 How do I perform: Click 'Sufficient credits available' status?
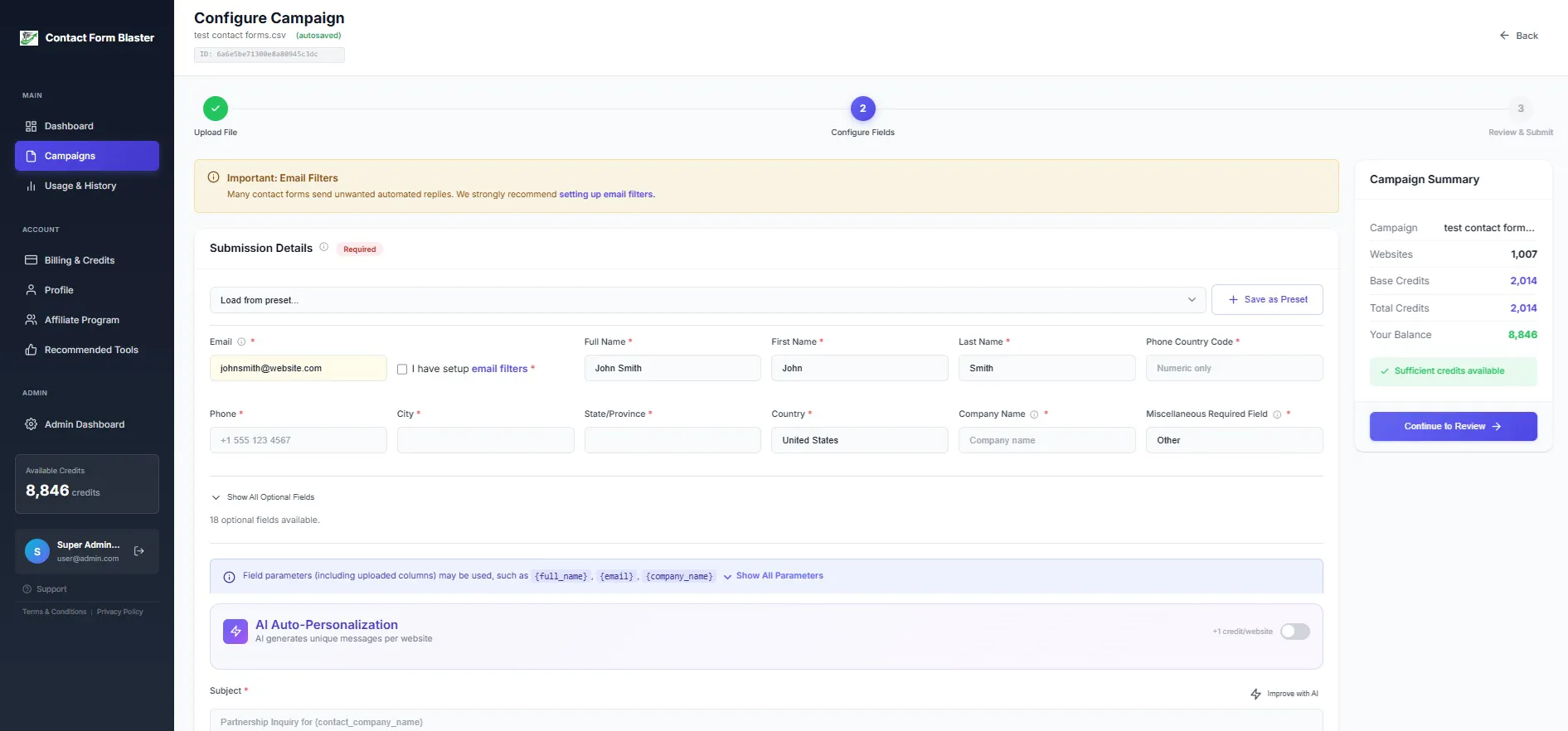click(1453, 371)
